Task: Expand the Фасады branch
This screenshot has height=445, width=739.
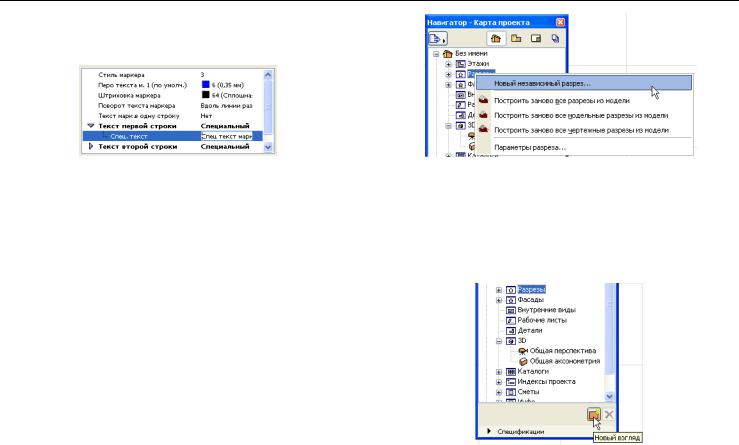Action: coord(499,300)
